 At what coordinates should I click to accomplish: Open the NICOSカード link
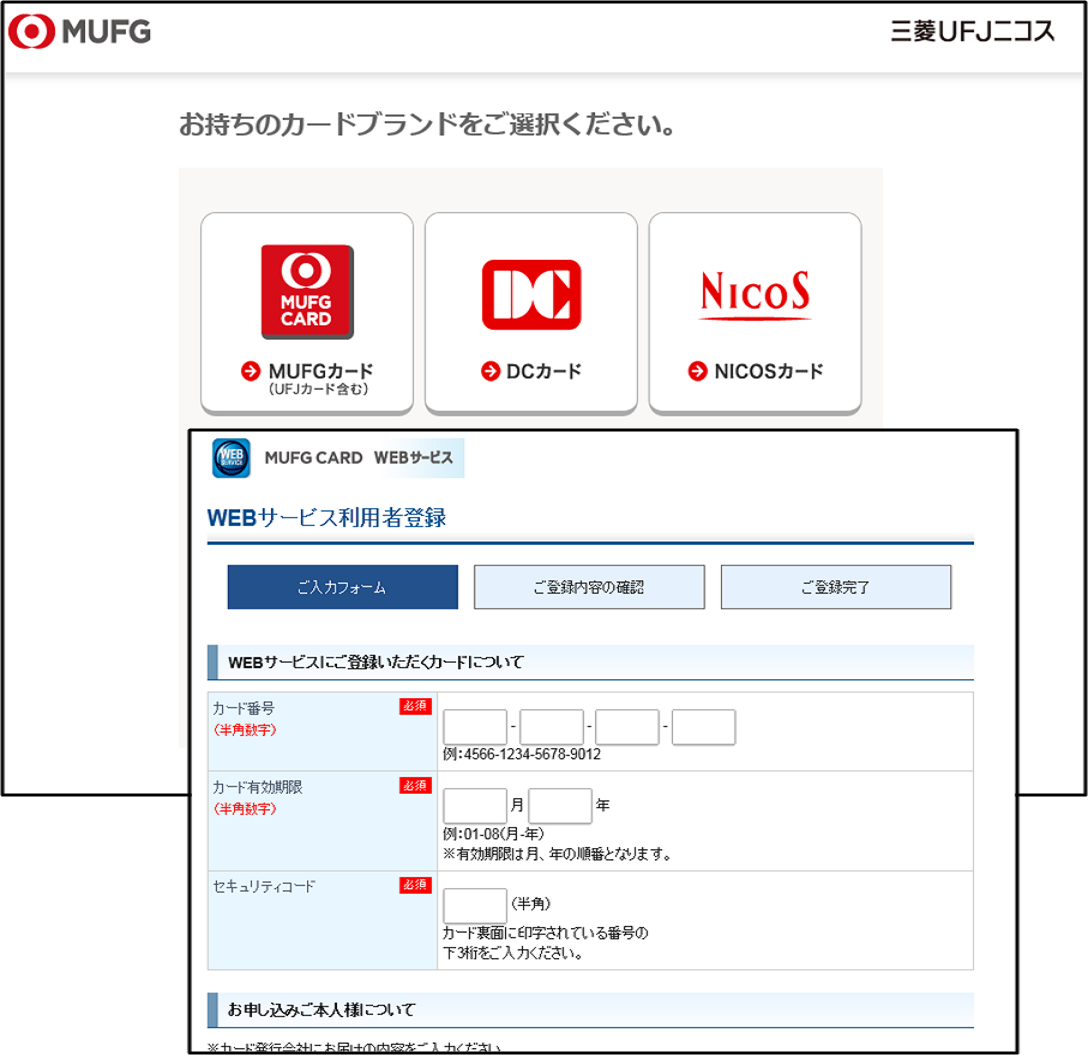[x=768, y=372]
